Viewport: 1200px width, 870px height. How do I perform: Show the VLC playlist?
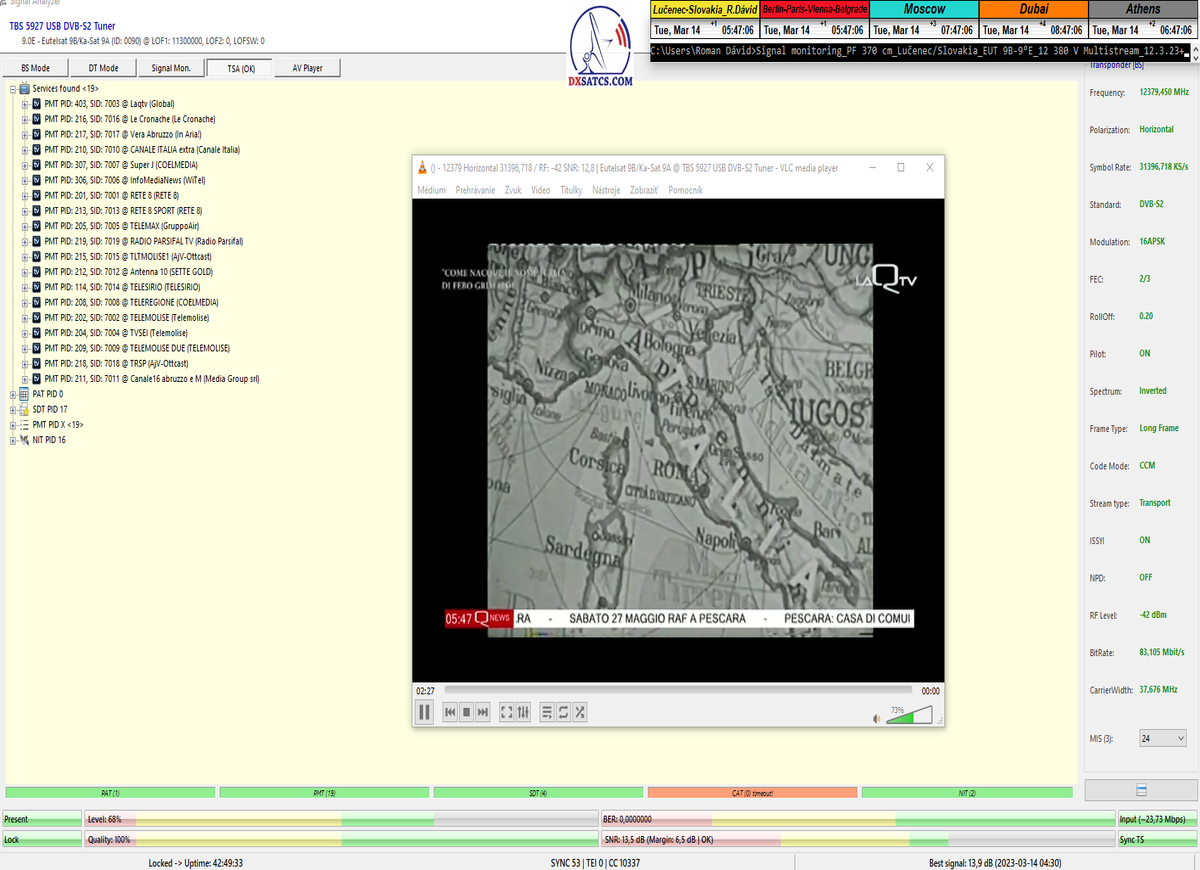tap(546, 712)
